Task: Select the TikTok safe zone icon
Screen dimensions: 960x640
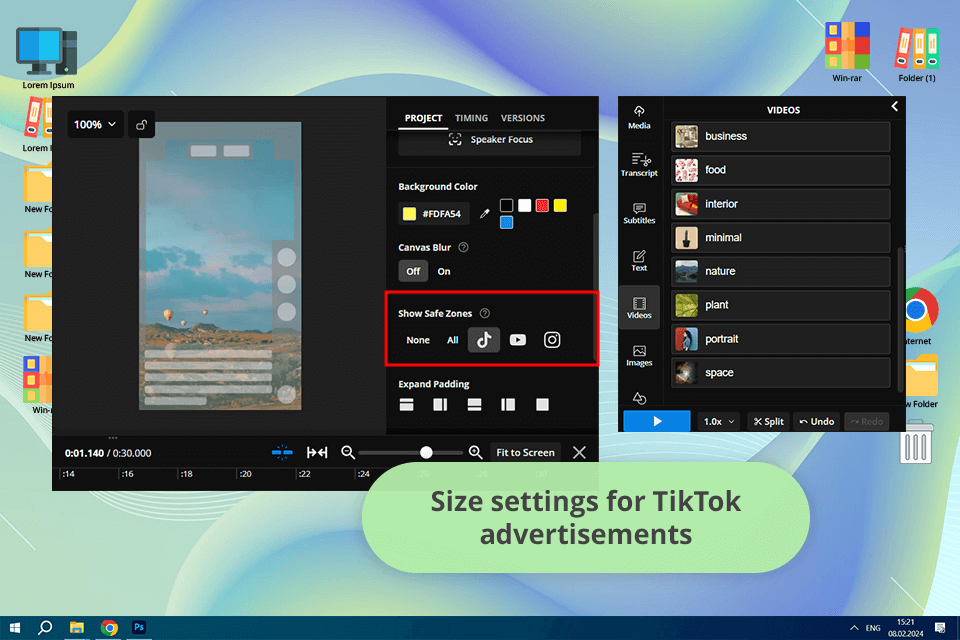Action: (x=484, y=340)
